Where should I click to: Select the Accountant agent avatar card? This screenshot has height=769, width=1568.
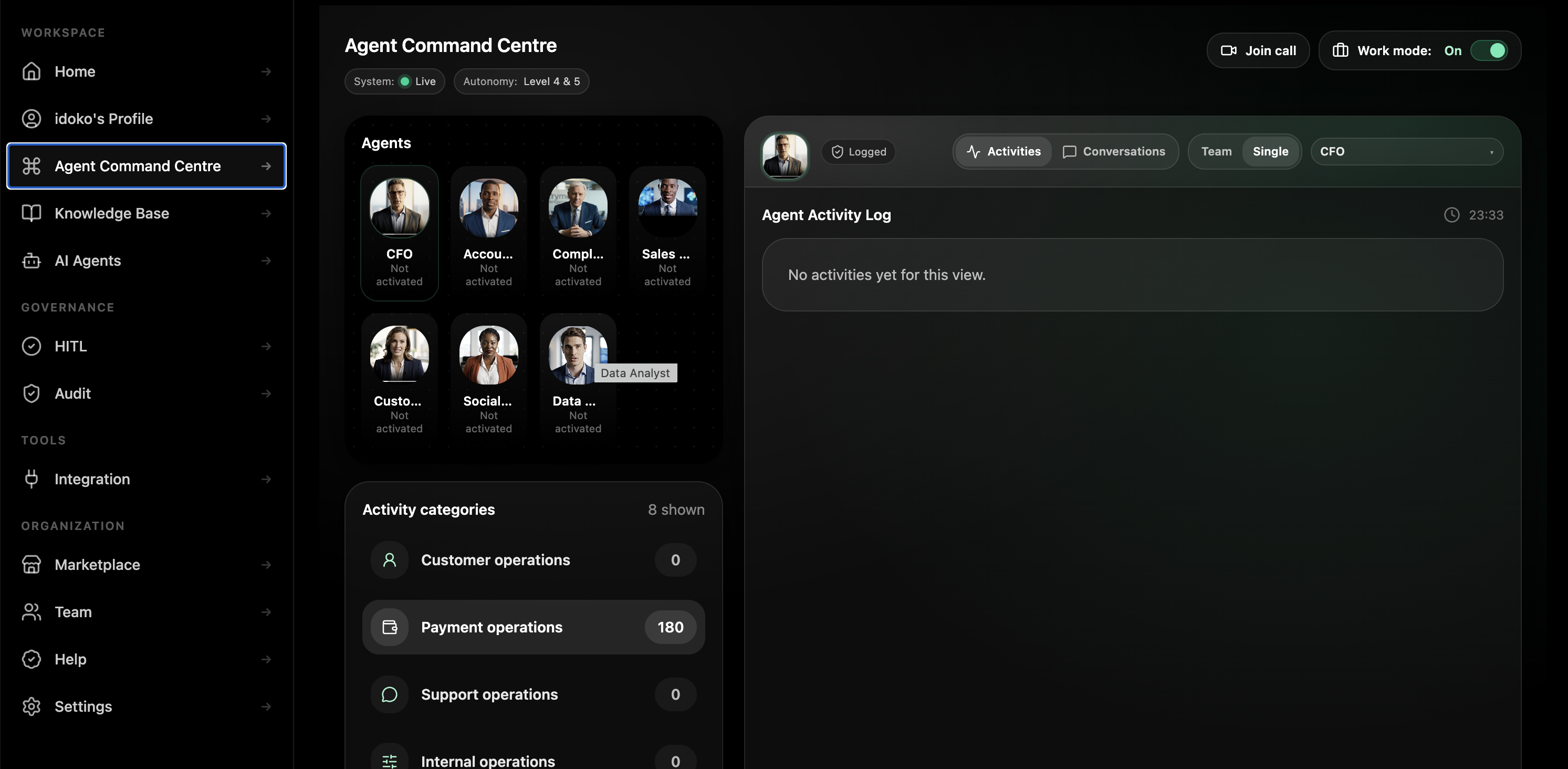click(x=488, y=233)
